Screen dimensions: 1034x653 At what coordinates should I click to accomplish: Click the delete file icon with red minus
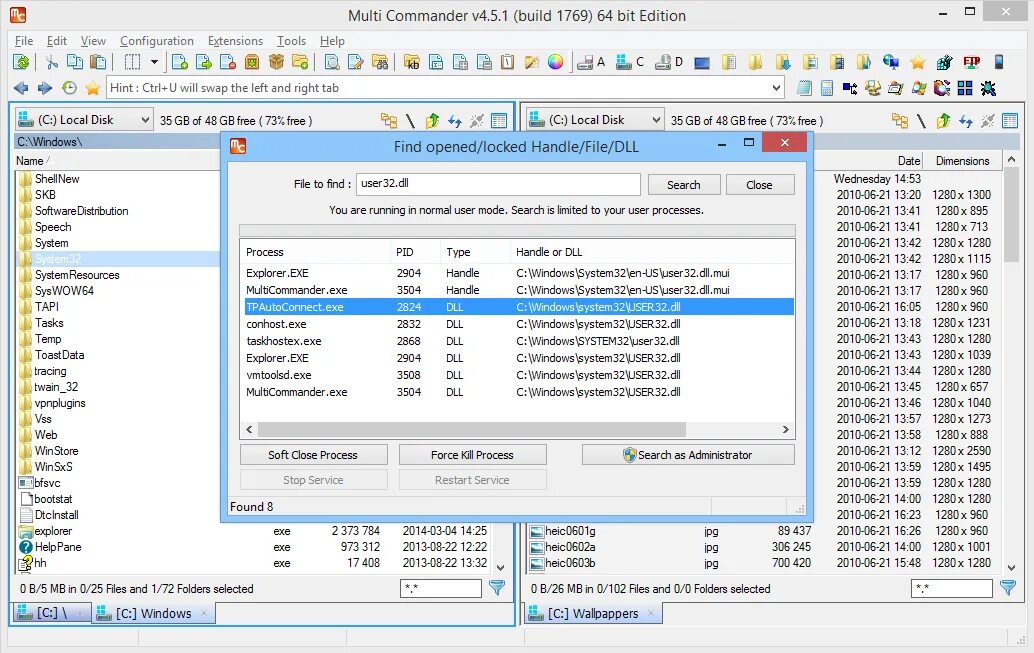[x=228, y=63]
